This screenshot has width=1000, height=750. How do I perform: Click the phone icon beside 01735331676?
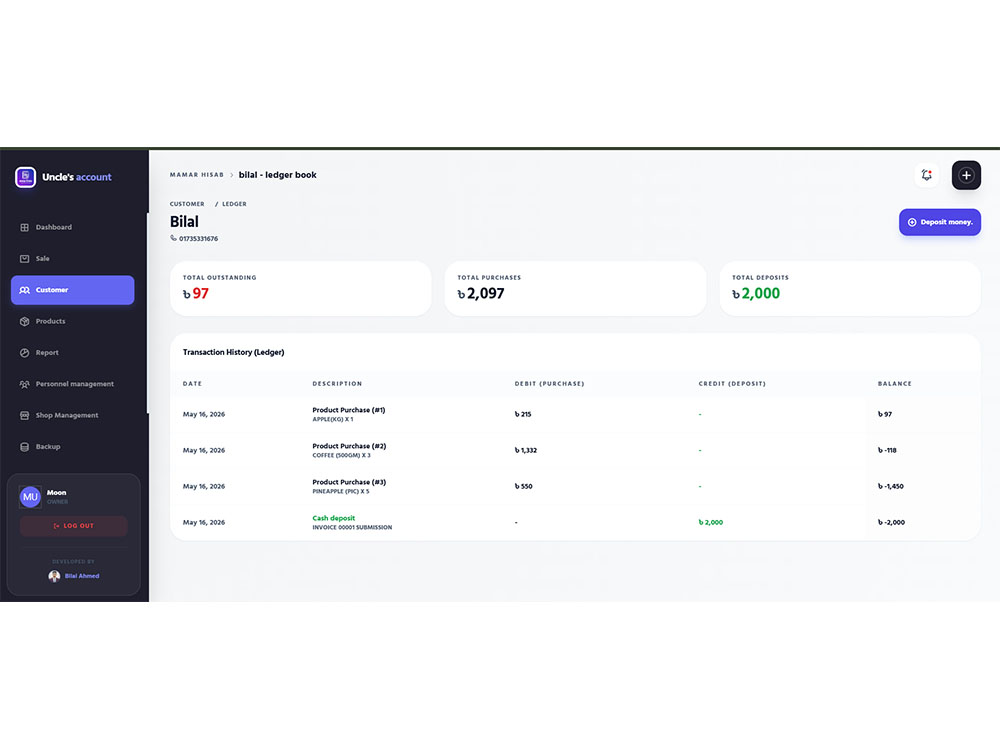[173, 238]
